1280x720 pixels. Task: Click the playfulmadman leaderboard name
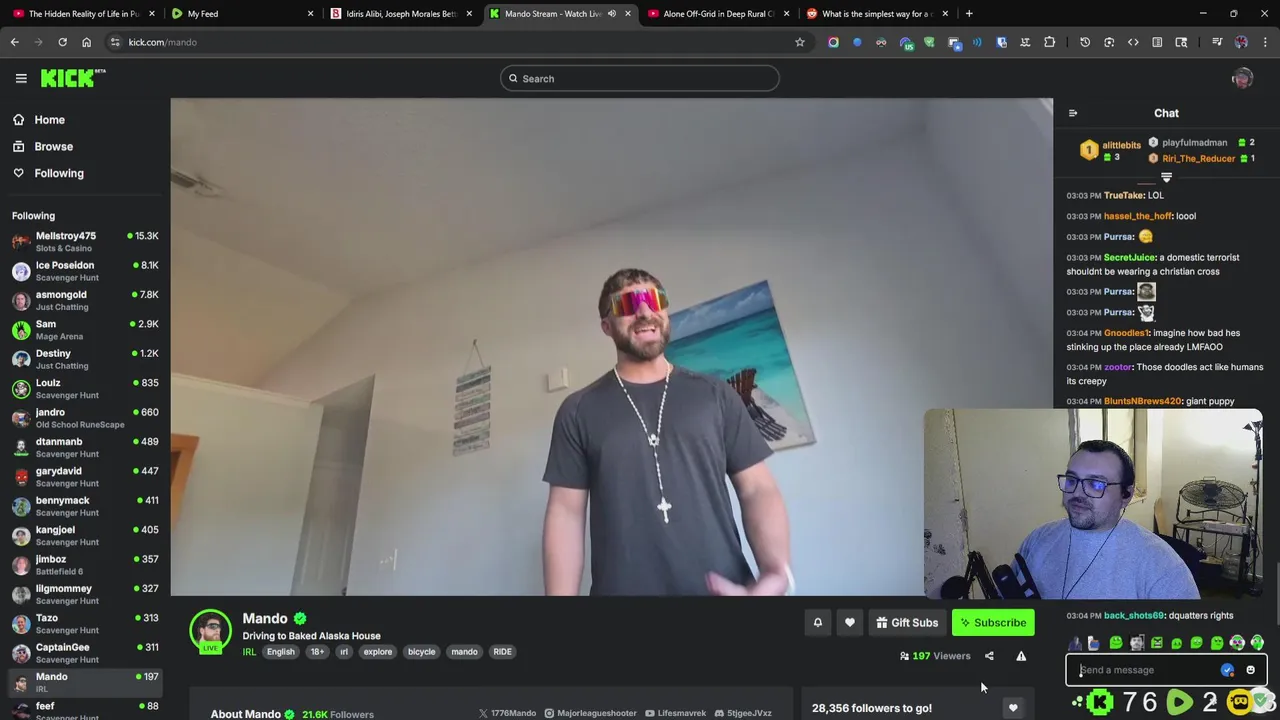pos(1194,143)
